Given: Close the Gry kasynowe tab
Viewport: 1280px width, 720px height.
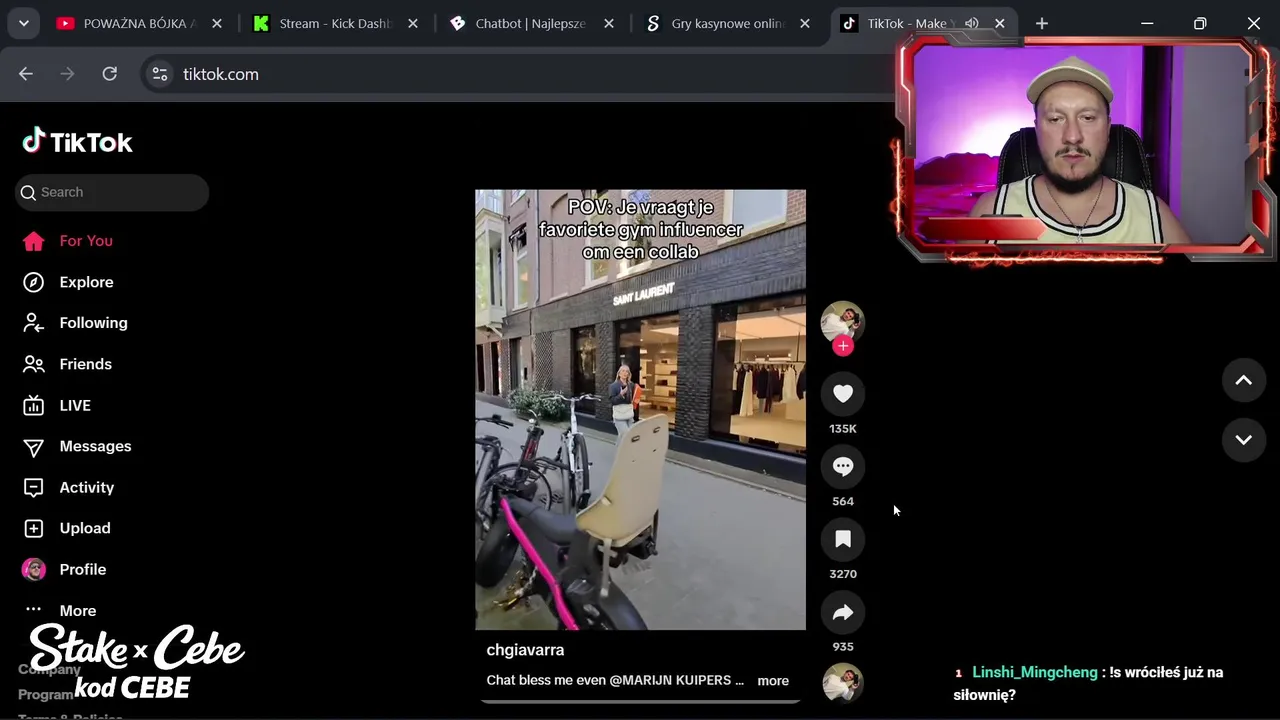Looking at the screenshot, I should tap(805, 23).
